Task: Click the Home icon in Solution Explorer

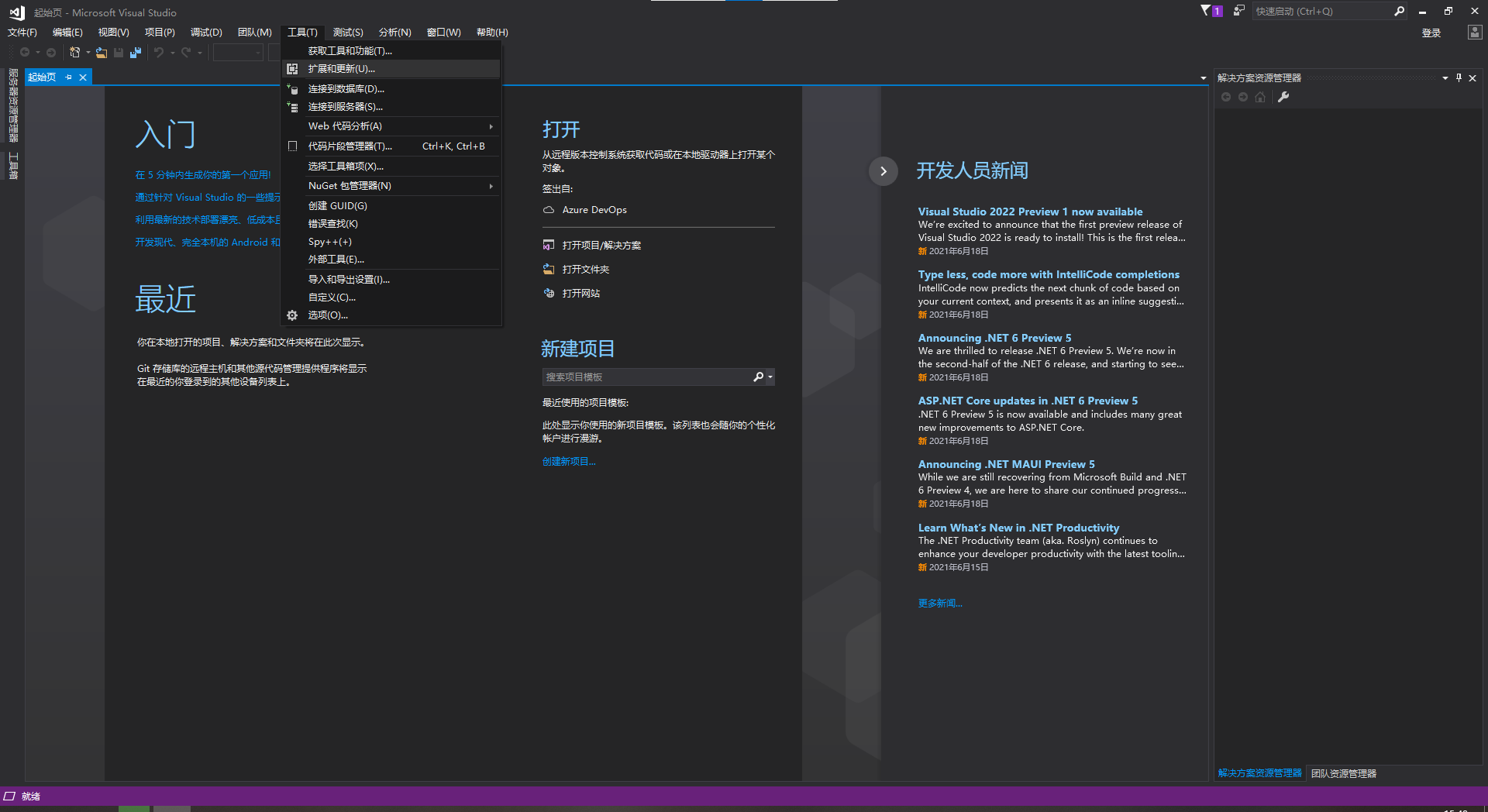Action: [1260, 97]
